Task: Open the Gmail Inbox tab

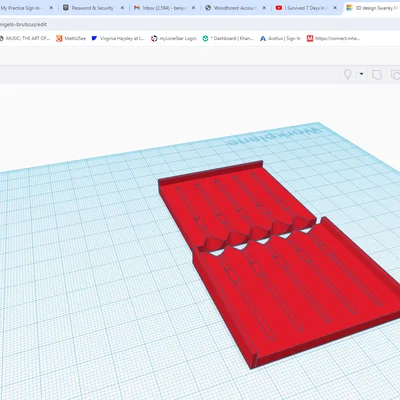Action: point(164,8)
